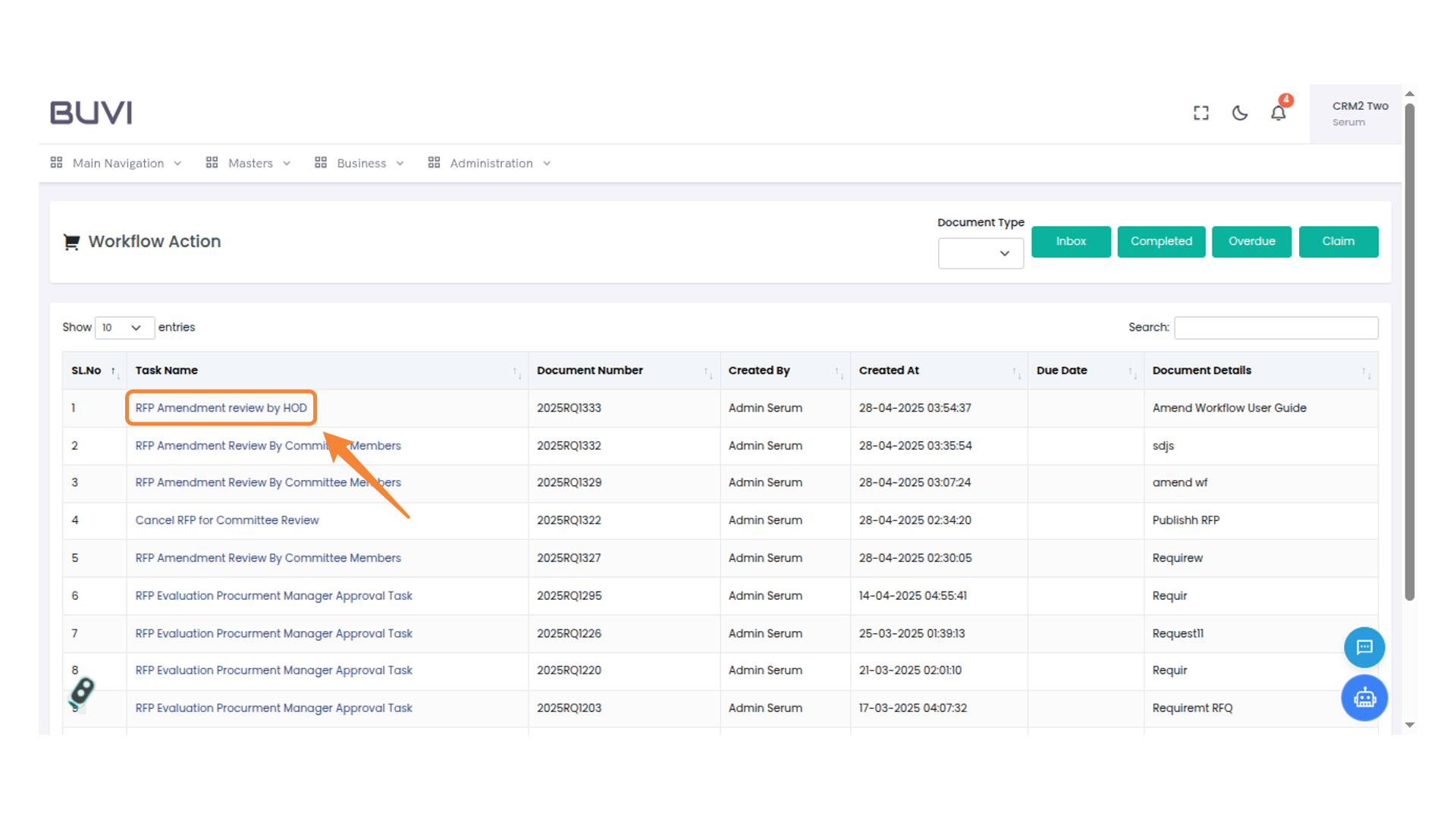Click the Search input field
The width and height of the screenshot is (1456, 819).
pos(1276,328)
